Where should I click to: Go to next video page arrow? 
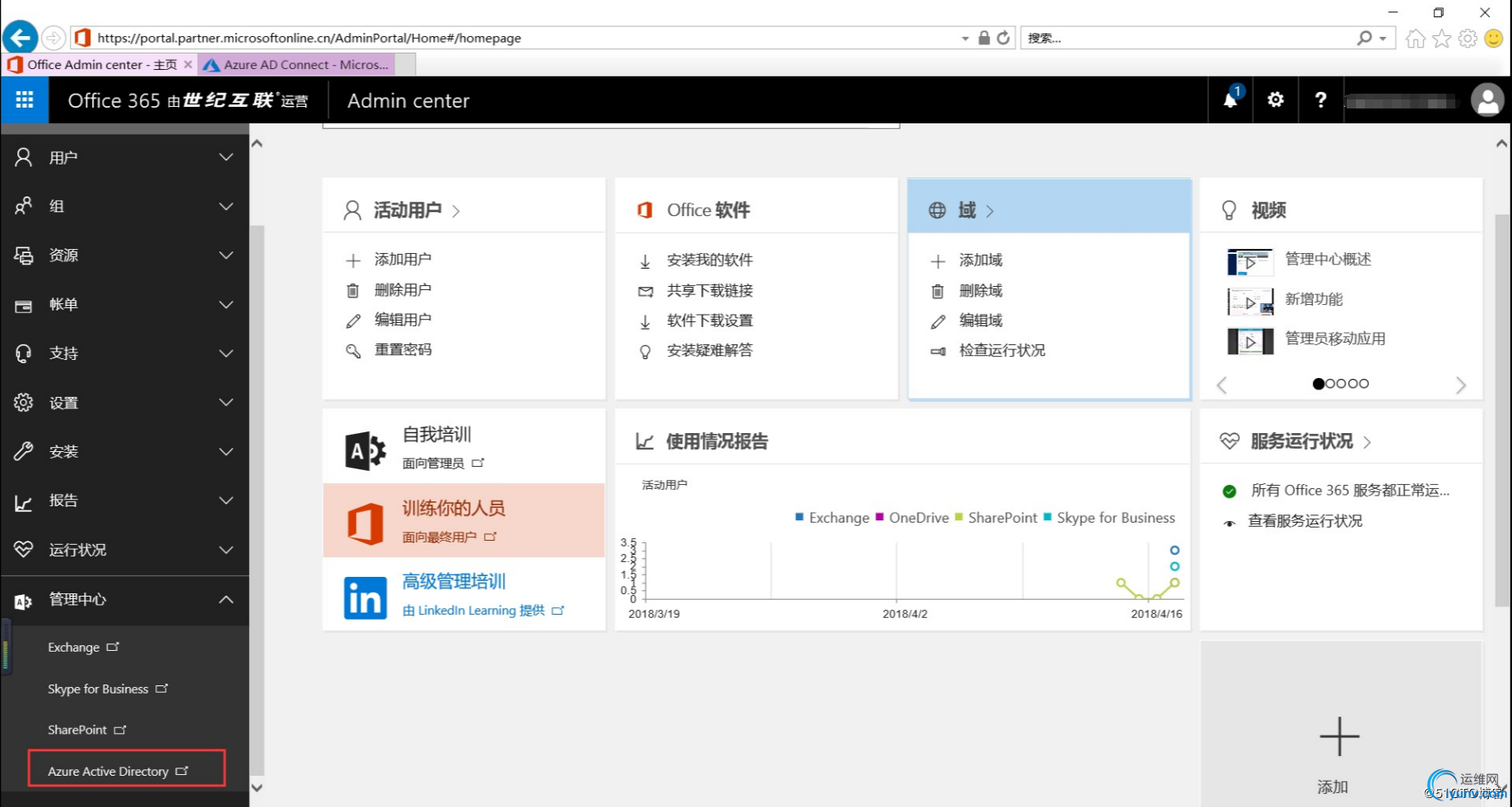coord(1460,385)
